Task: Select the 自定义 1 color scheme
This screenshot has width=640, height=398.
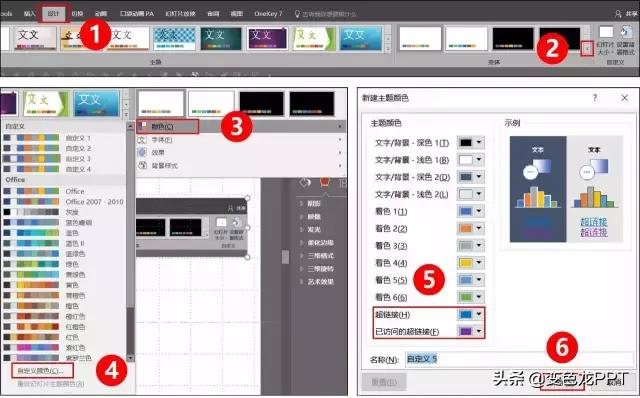Action: tap(64, 138)
